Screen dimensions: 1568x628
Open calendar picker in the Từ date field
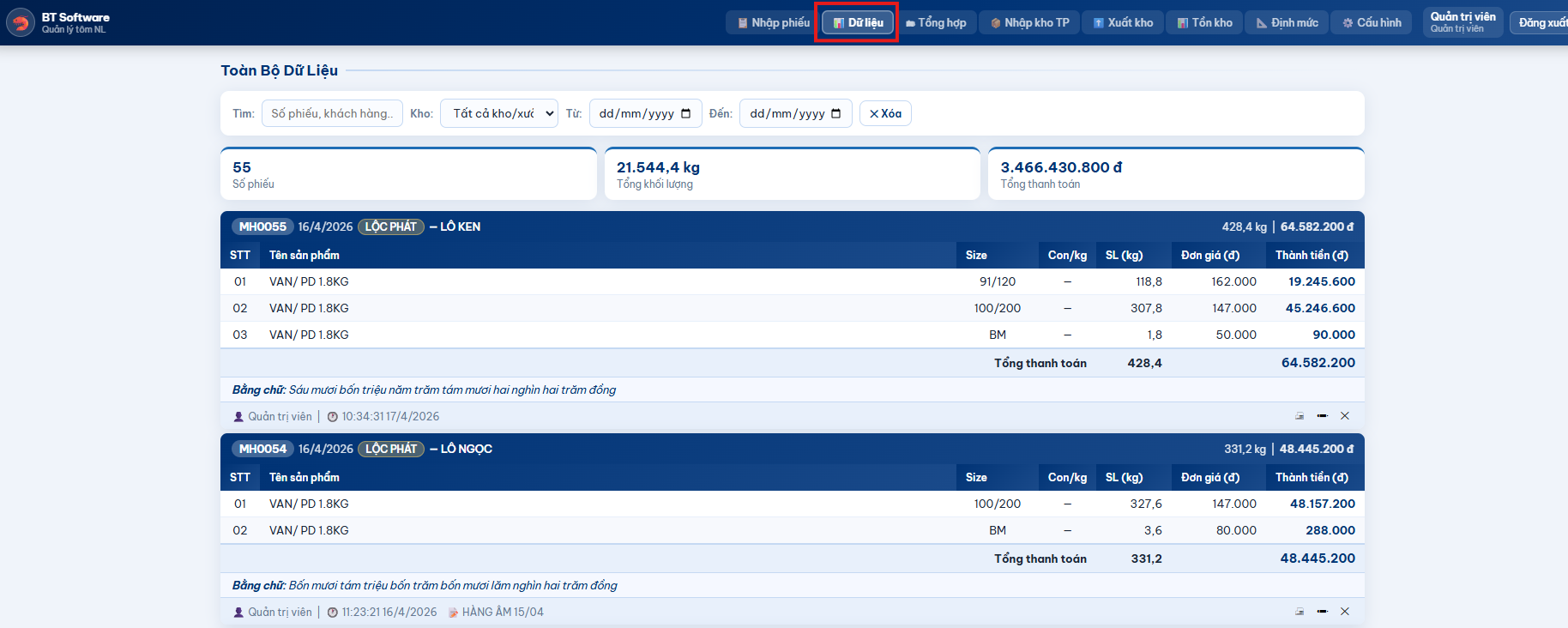point(685,113)
